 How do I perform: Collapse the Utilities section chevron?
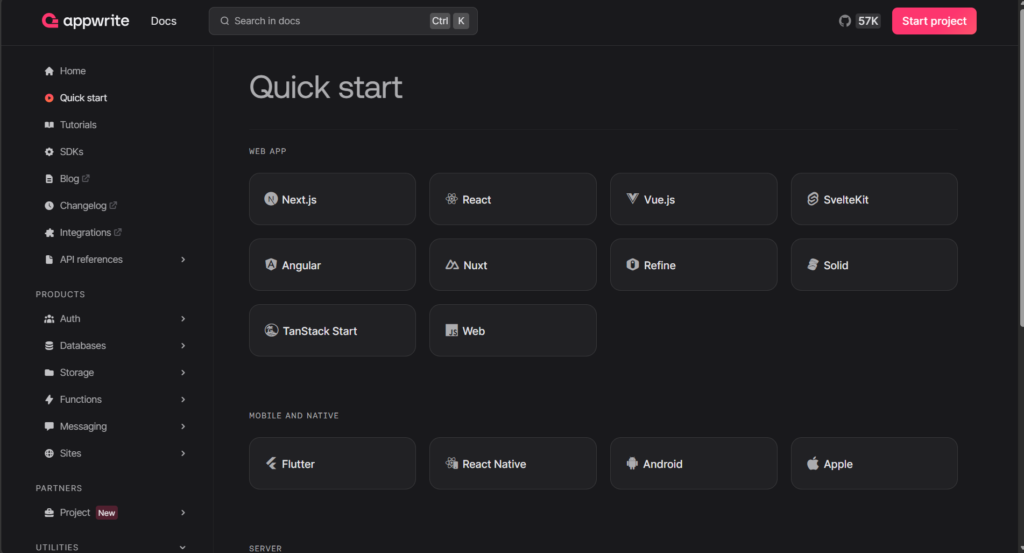[183, 547]
